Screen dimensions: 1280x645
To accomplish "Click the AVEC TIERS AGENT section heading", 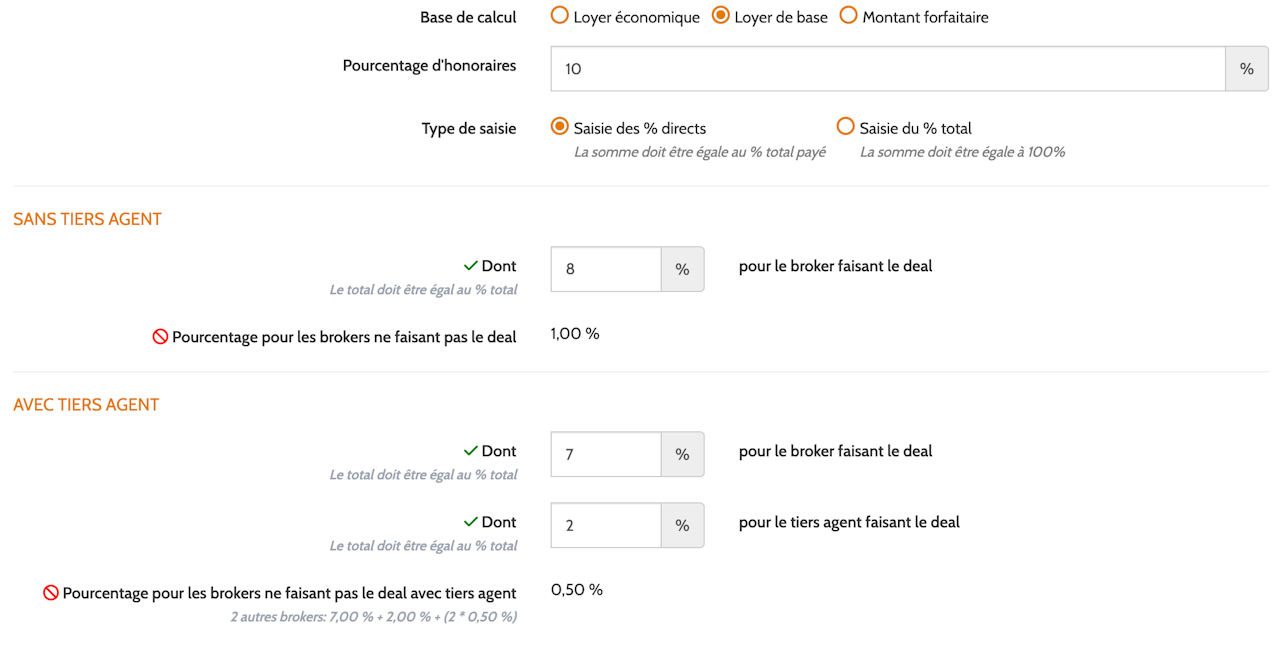I will coord(86,405).
